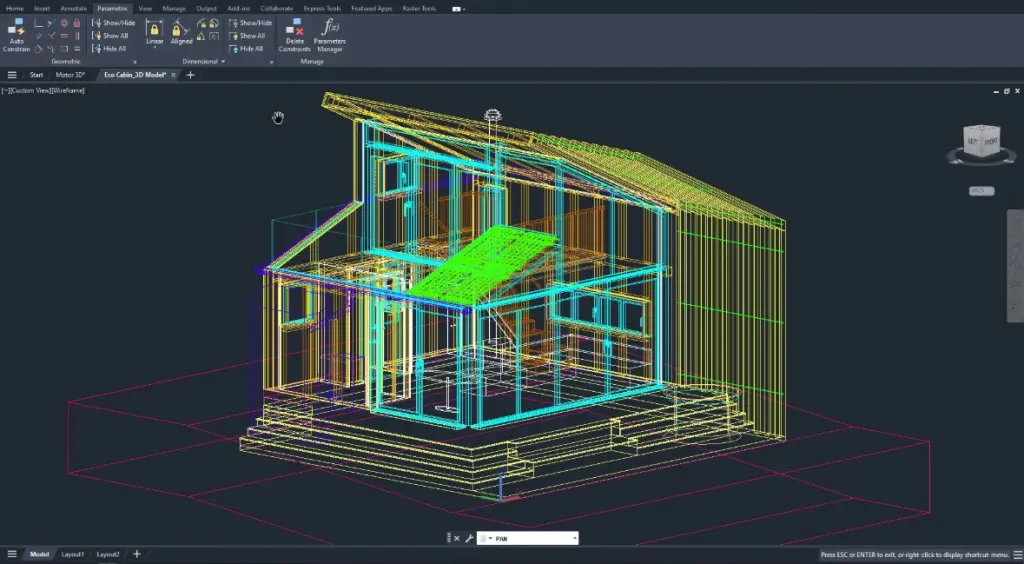Expand the Dimensional panel dropdown

223,61
